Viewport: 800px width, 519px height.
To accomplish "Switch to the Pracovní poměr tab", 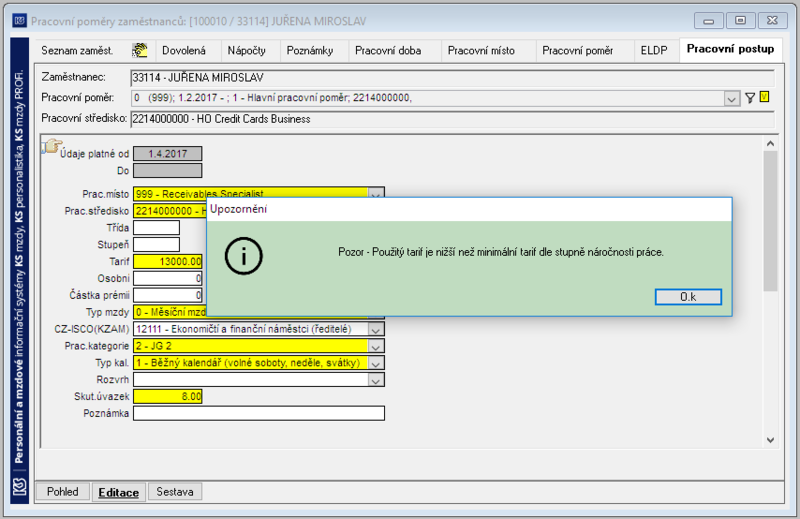I will [578, 51].
